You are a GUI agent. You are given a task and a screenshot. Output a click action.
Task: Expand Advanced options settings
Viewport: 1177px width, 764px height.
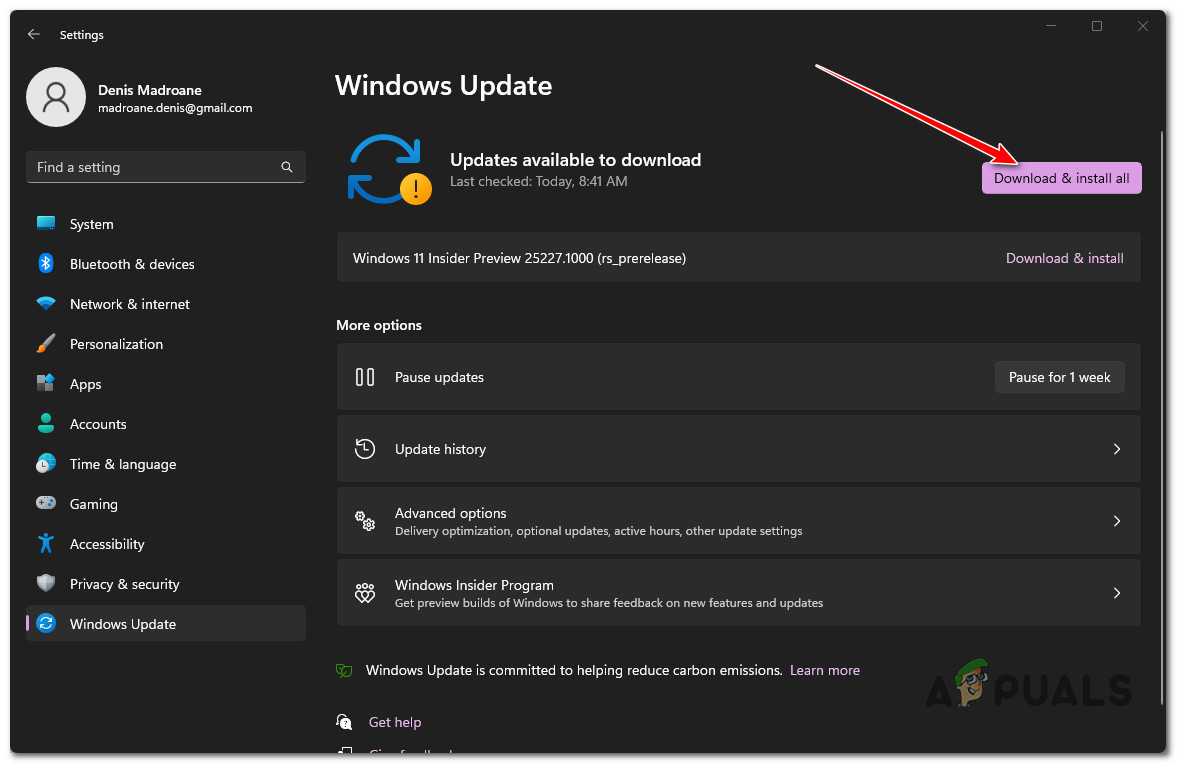pos(739,520)
